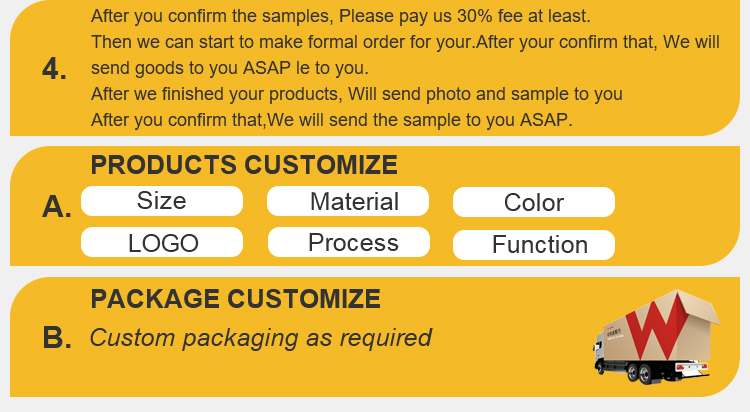Click the section letter B label
Image resolution: width=750 pixels, height=412 pixels.
(x=57, y=338)
